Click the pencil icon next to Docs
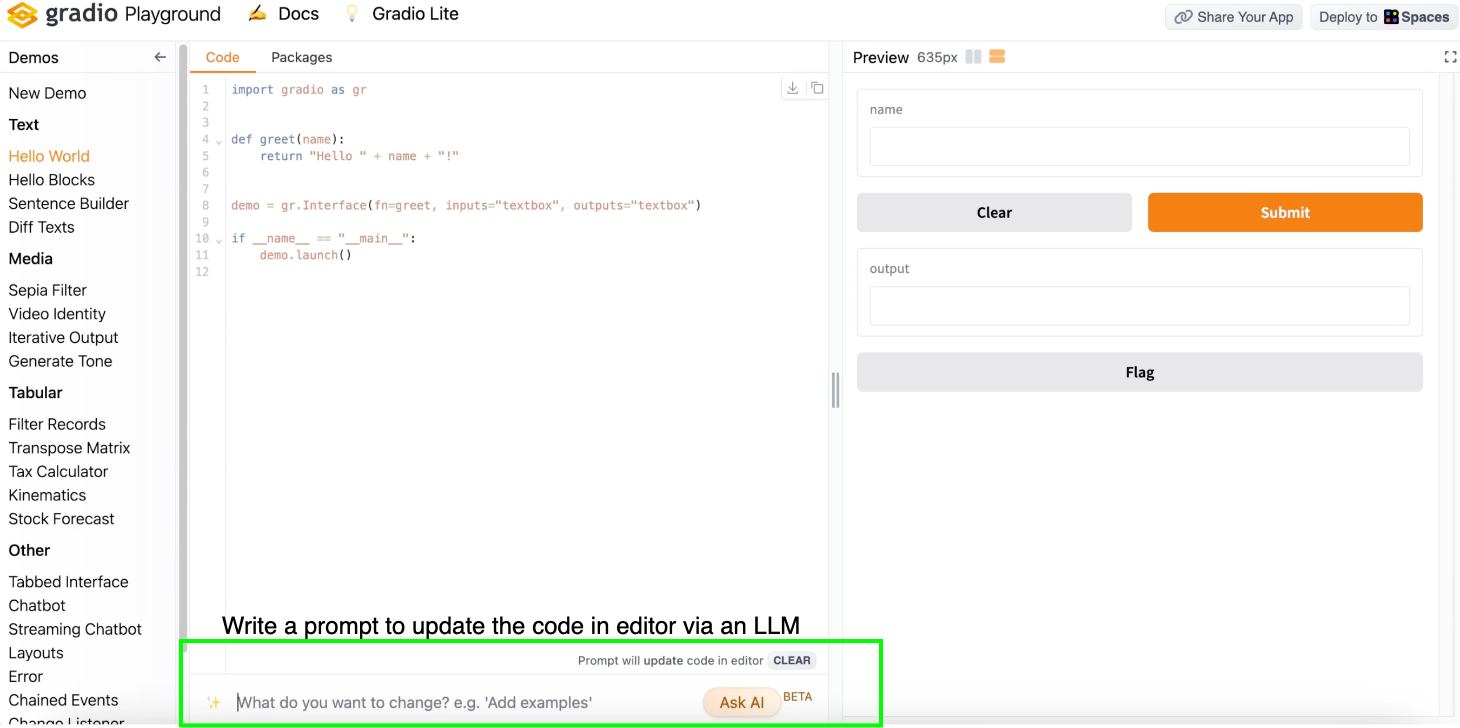 tap(257, 14)
